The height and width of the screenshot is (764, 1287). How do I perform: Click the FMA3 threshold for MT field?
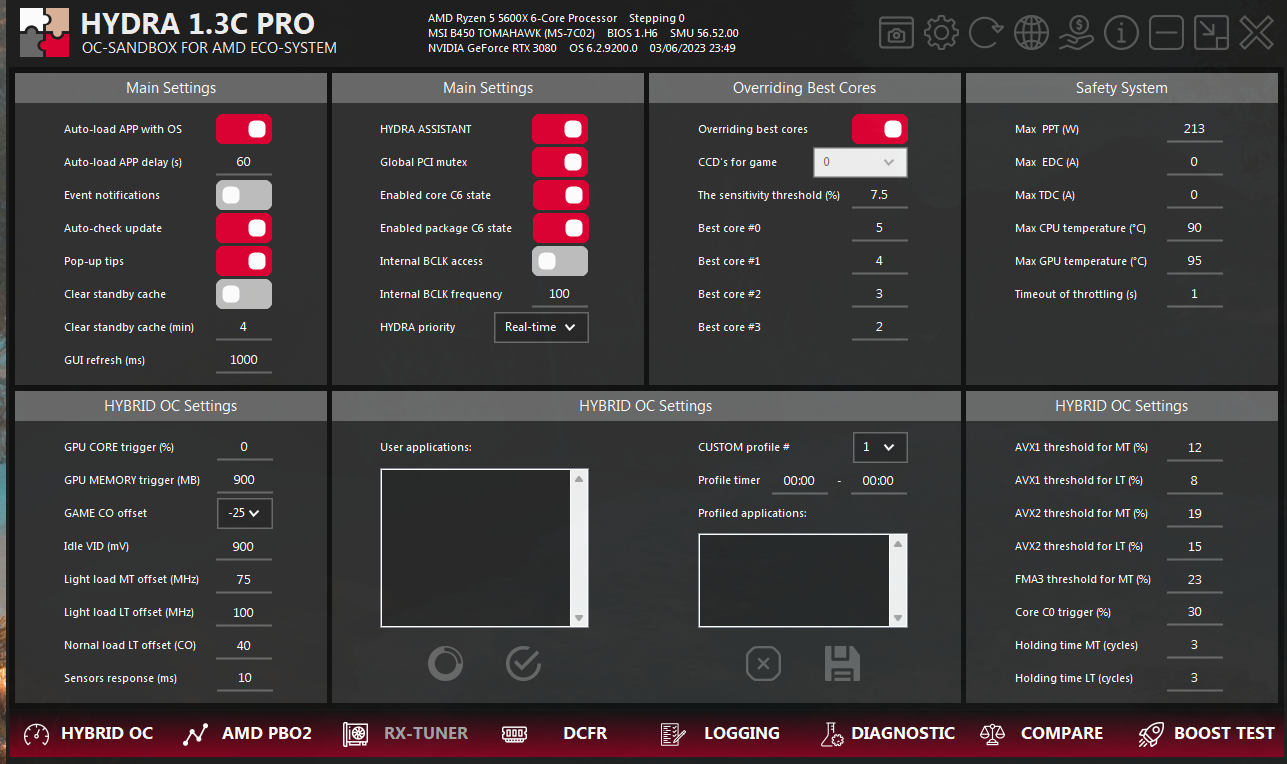pos(1194,579)
